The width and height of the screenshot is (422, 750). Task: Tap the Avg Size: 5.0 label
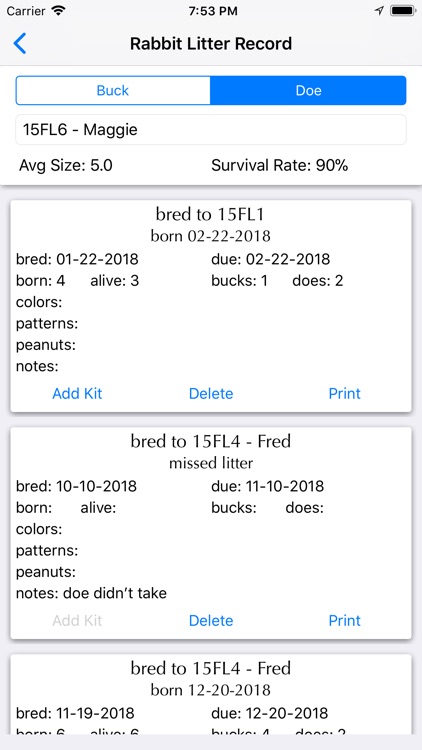click(x=66, y=166)
